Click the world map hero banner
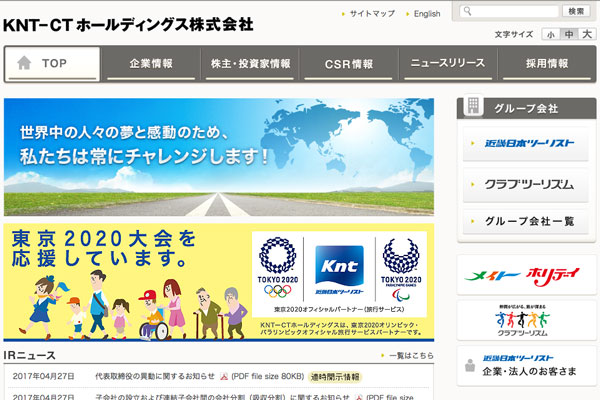 [219, 157]
